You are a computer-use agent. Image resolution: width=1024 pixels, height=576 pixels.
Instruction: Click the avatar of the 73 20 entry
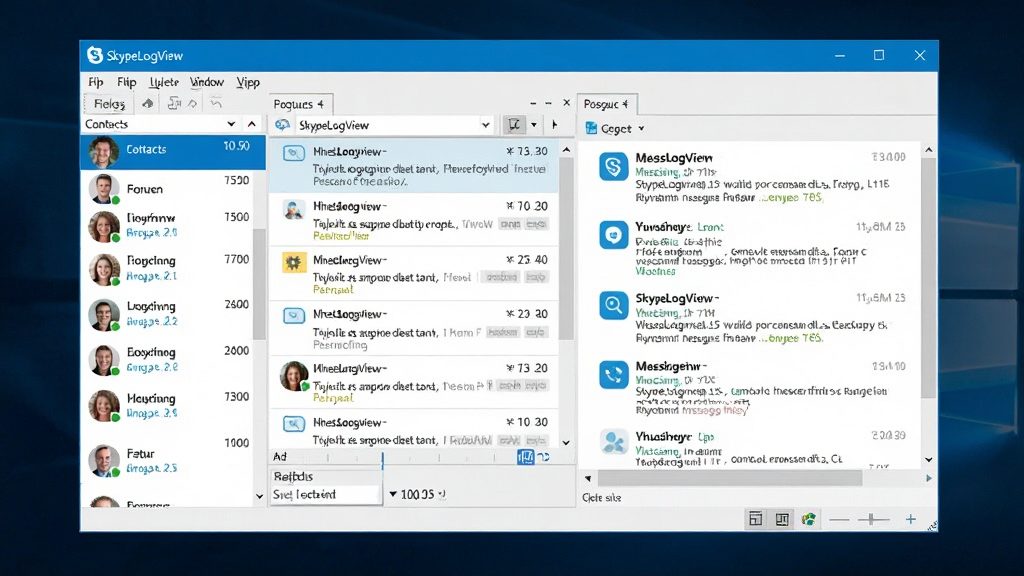point(294,376)
